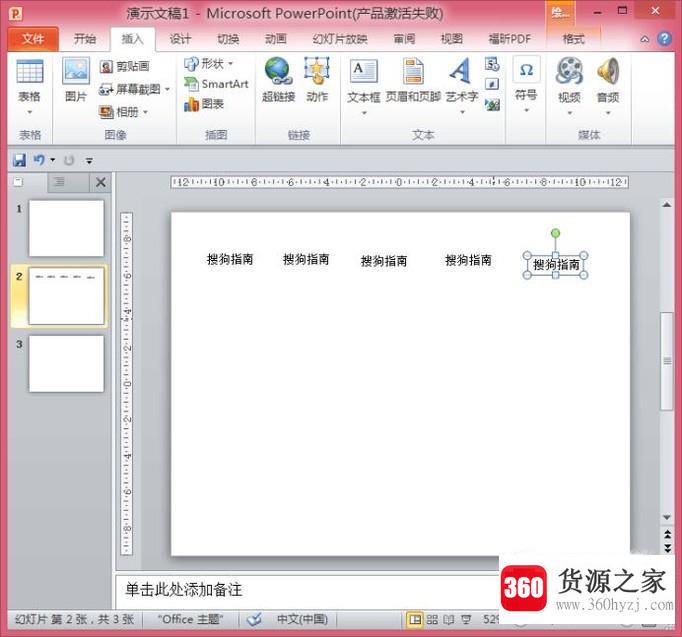Select slide 1 thumbnail
Image resolution: width=682 pixels, height=637 pixels.
[x=67, y=228]
